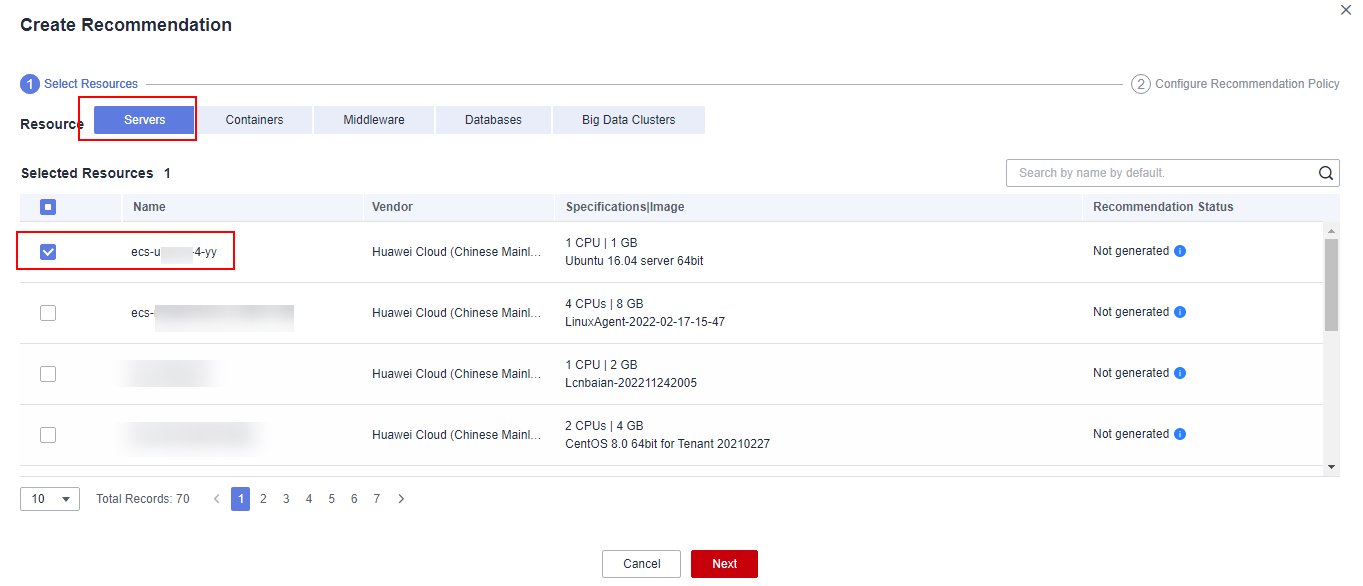Click the Cancel button

tap(641, 564)
